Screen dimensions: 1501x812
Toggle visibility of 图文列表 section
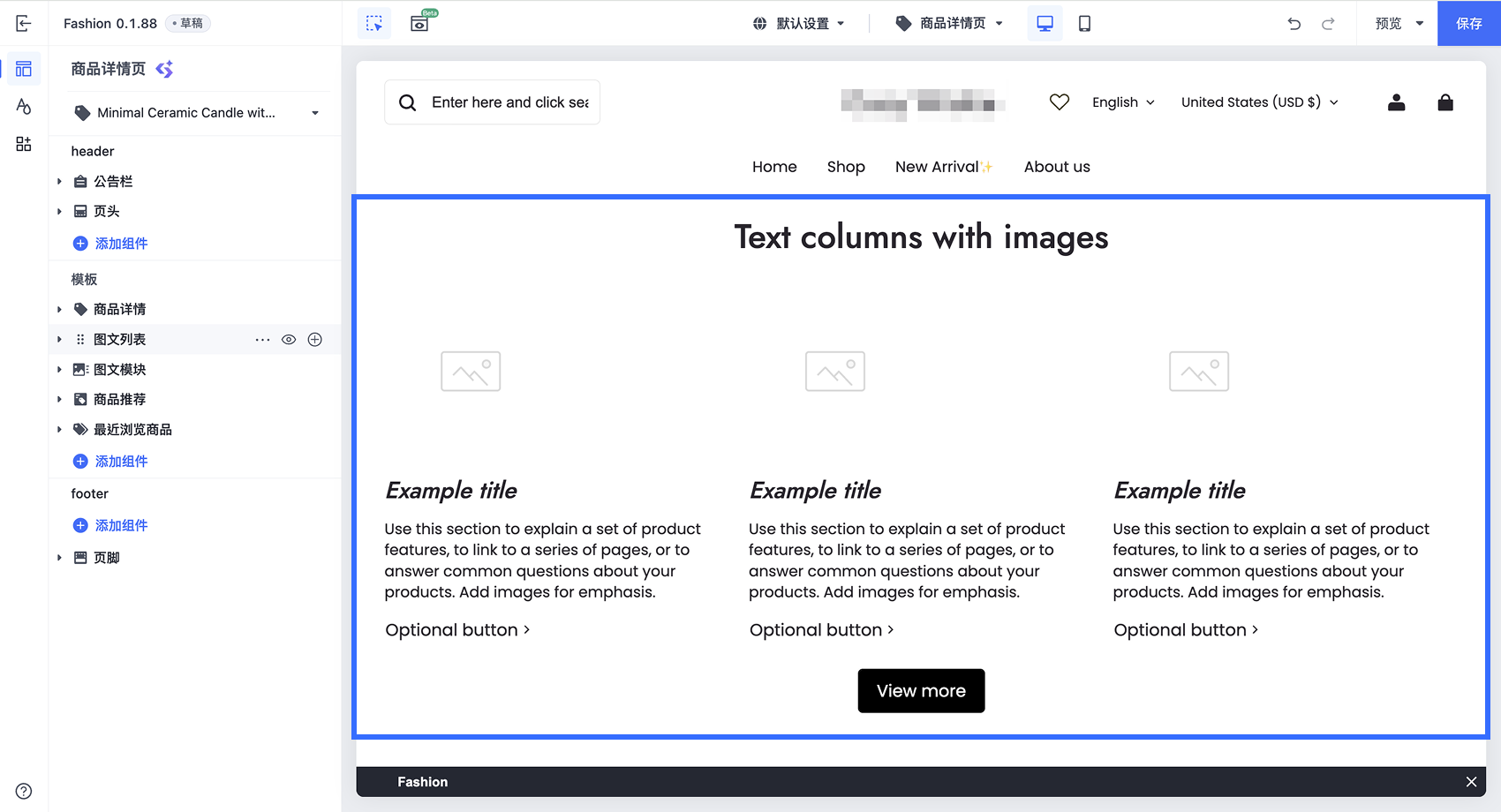(289, 340)
